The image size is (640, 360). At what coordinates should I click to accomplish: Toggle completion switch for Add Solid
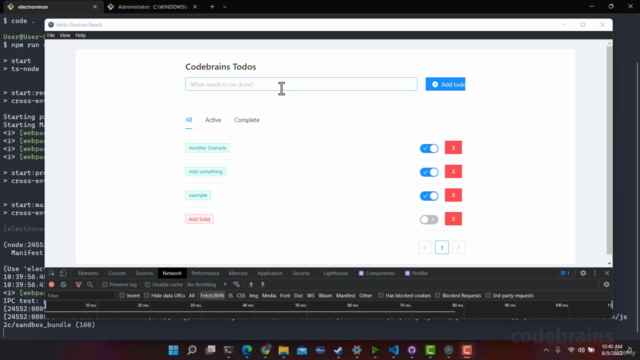pyautogui.click(x=429, y=219)
